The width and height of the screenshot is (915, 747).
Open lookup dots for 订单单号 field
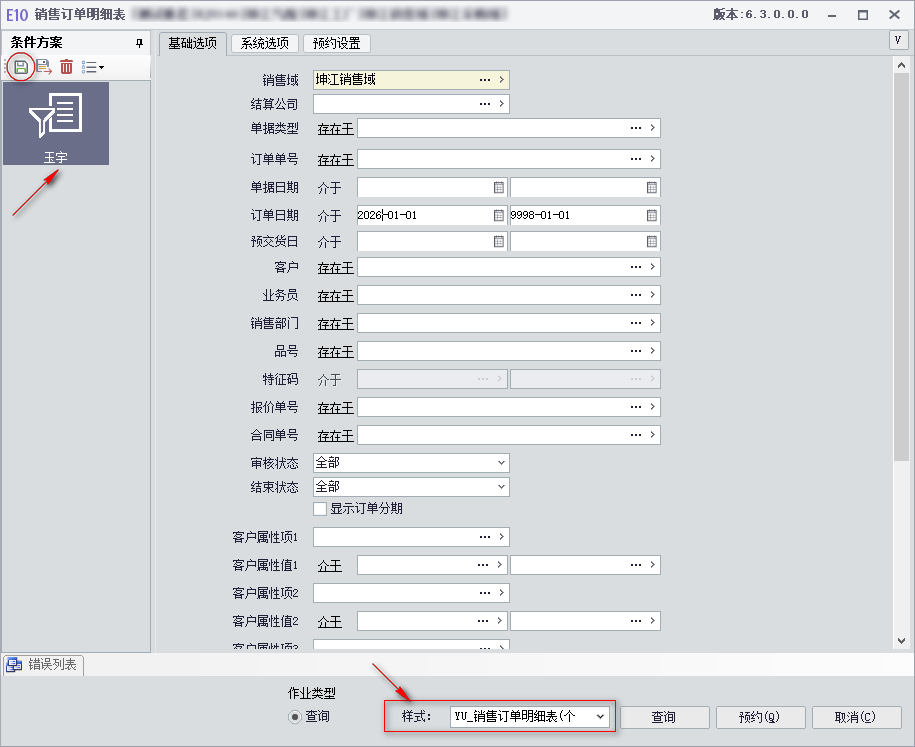tap(636, 159)
